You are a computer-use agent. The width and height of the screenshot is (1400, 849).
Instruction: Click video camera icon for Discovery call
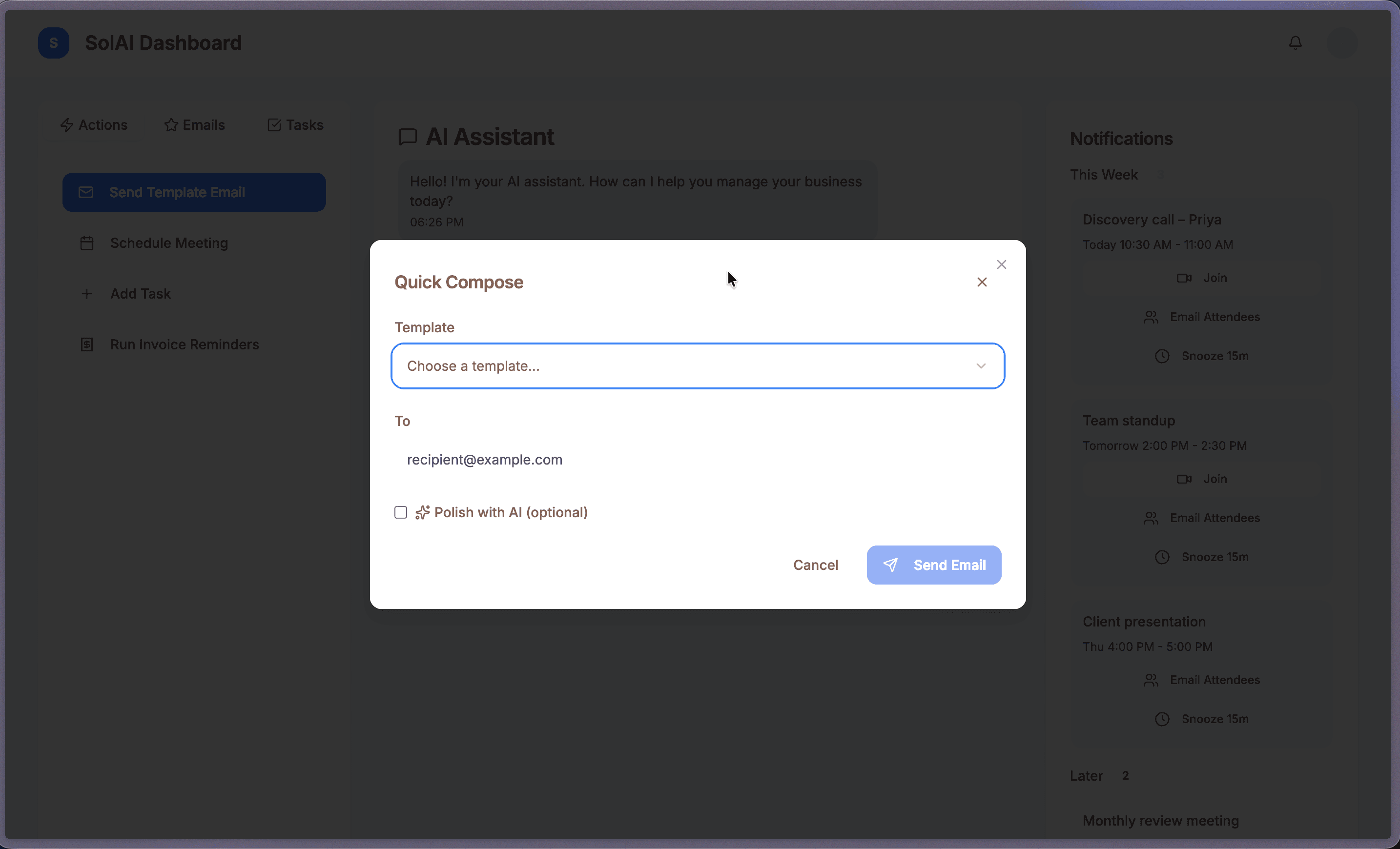tap(1184, 278)
